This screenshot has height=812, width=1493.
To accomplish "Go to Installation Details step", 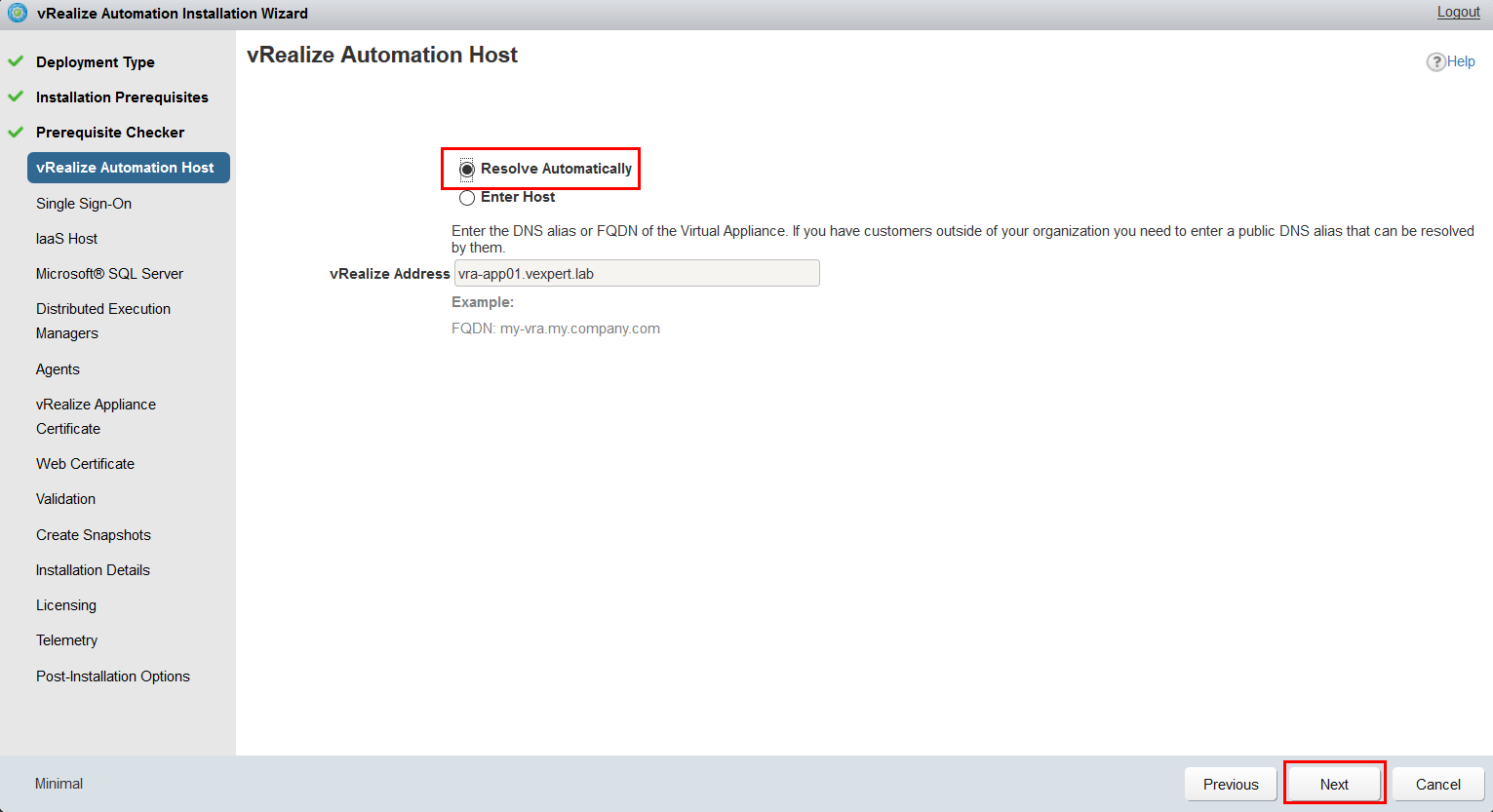I will point(93,570).
